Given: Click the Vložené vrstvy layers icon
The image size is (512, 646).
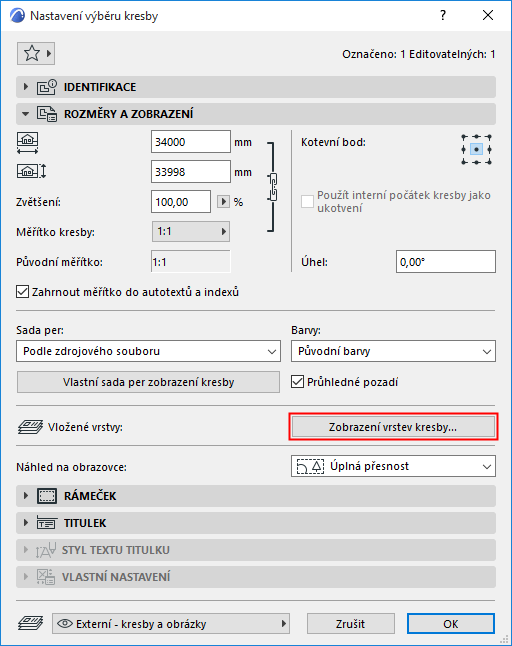Looking at the screenshot, I should (x=30, y=427).
